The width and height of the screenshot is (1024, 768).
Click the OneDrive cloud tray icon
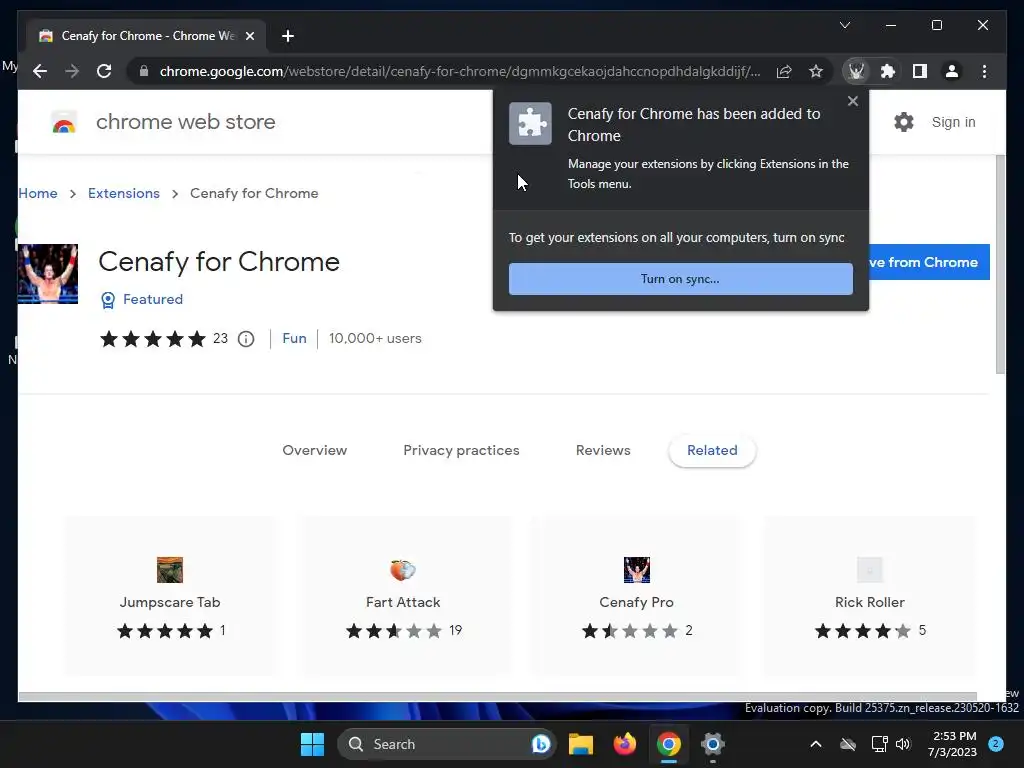pyautogui.click(x=848, y=744)
